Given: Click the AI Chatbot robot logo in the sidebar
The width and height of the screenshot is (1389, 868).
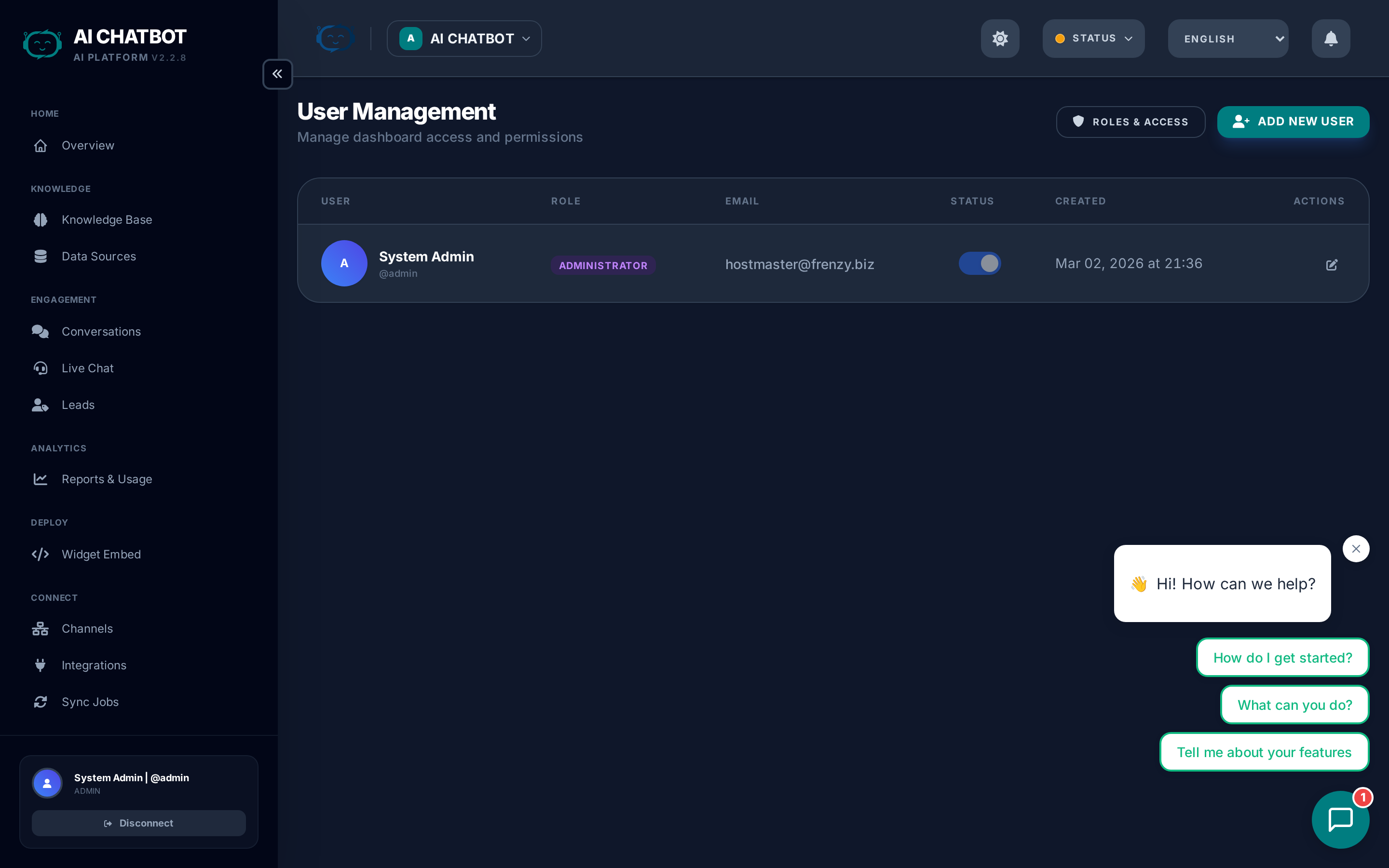Looking at the screenshot, I should pos(42,44).
